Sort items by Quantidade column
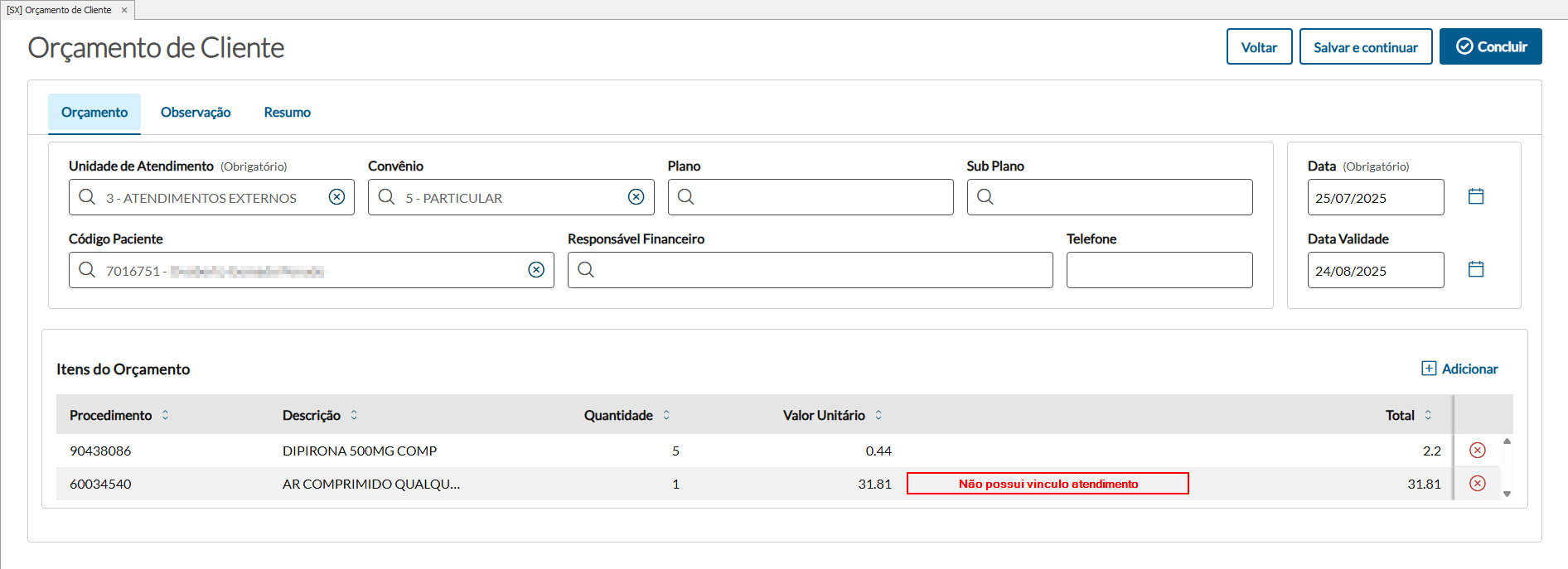Viewport: 1568px width, 569px height. point(666,415)
